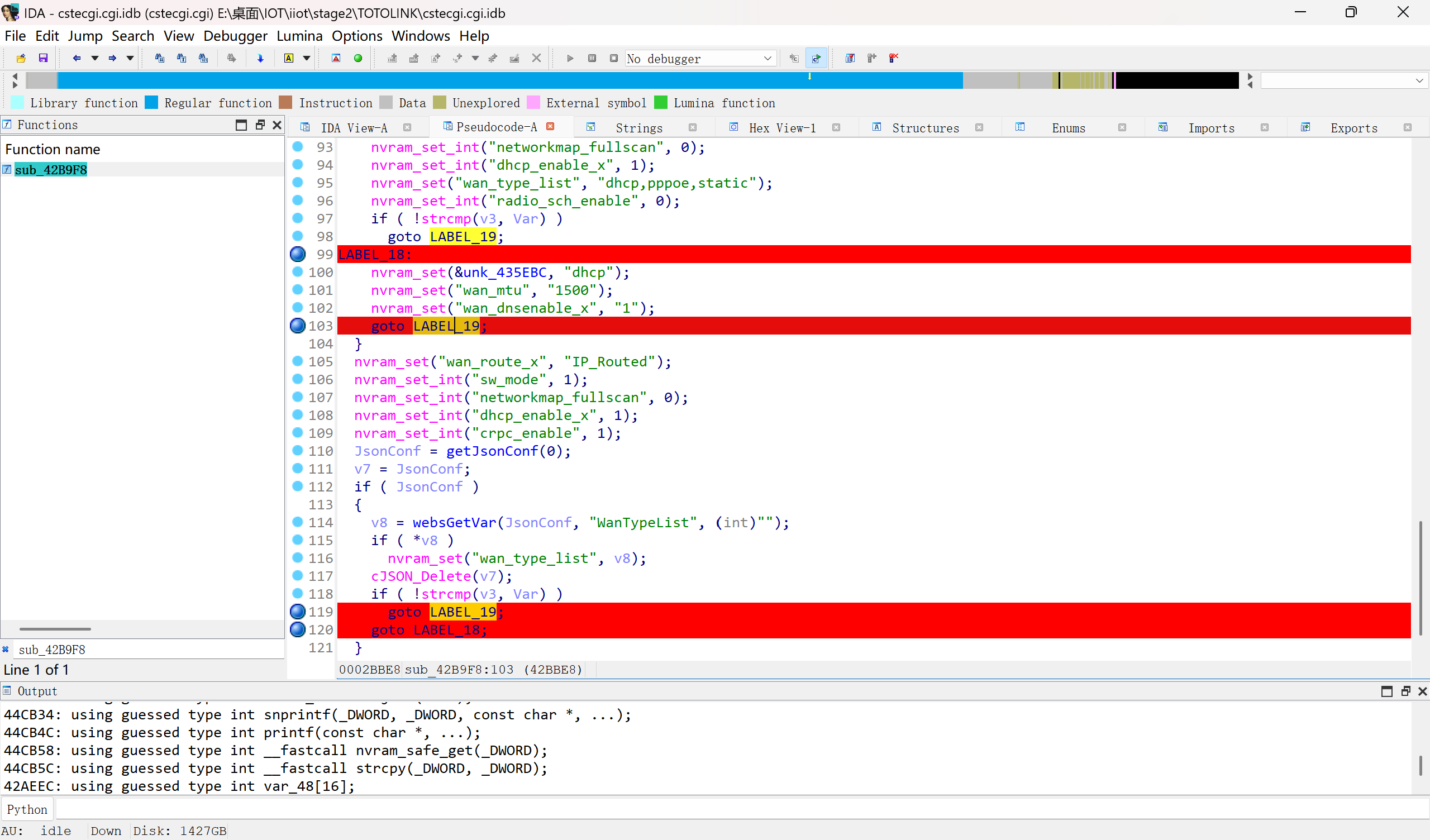The width and height of the screenshot is (1430, 840).
Task: Open the File menu
Action: click(x=15, y=36)
